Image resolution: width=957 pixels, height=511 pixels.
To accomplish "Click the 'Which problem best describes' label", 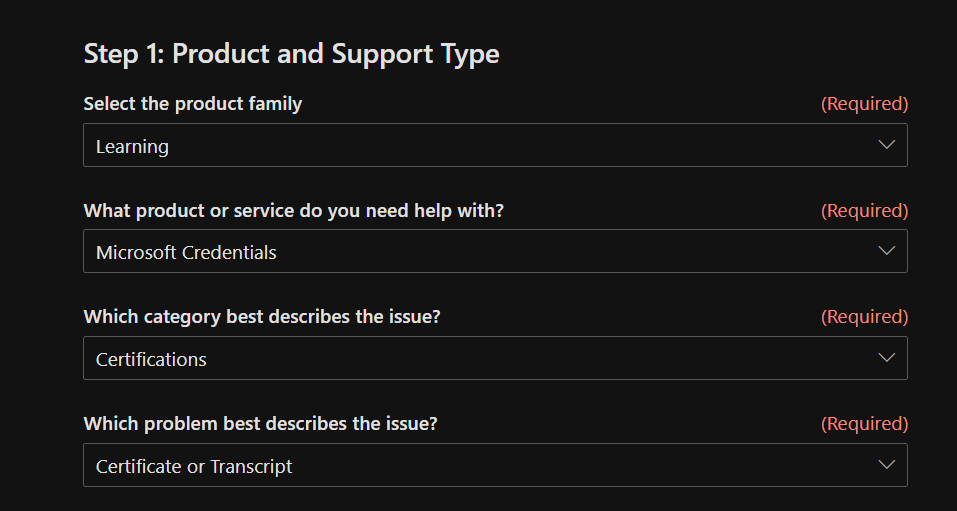I will 260,424.
